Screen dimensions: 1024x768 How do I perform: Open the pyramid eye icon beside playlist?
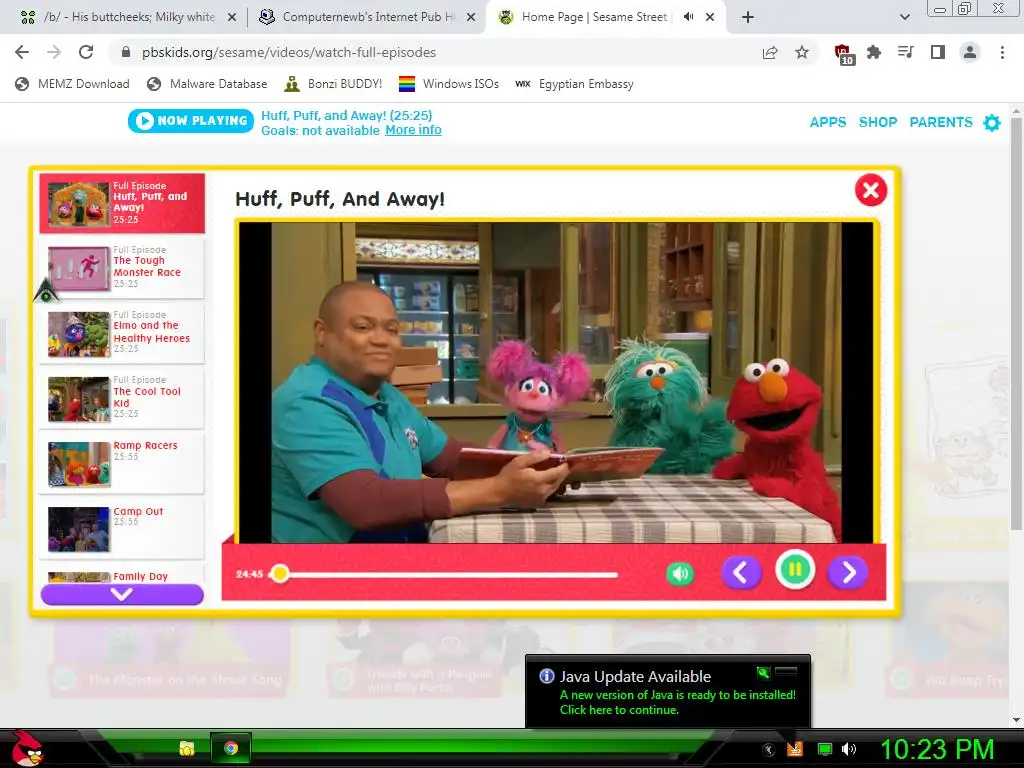46,291
